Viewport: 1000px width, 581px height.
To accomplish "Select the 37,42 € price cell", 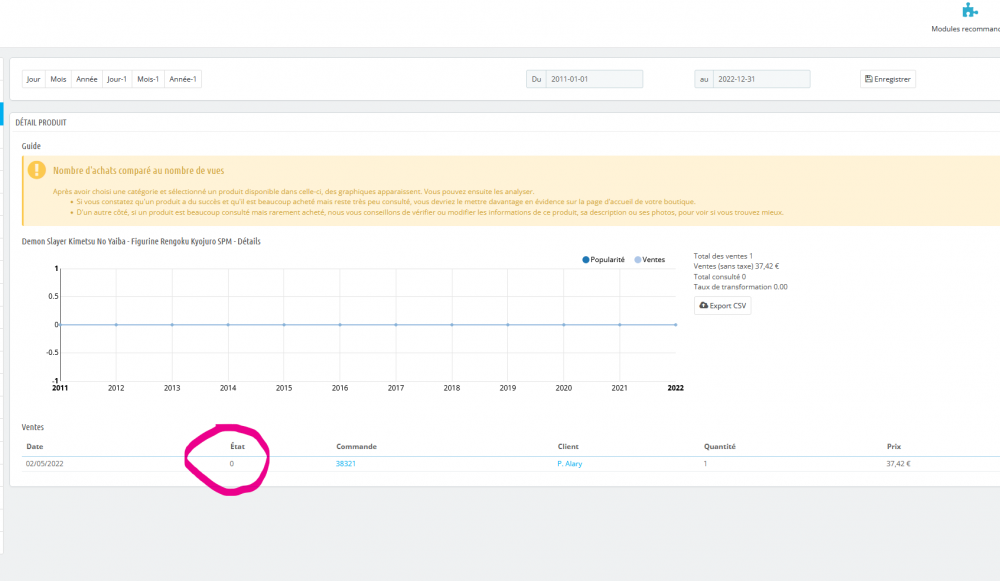I will coord(898,464).
